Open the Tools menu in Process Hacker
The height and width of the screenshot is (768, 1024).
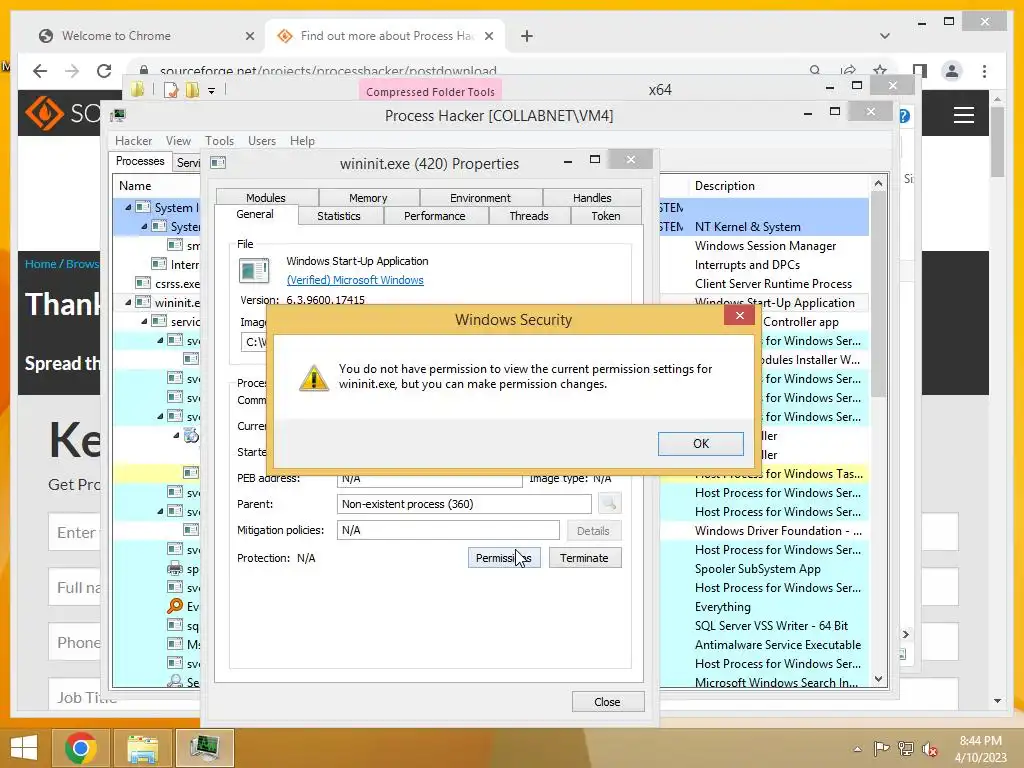[x=219, y=140]
